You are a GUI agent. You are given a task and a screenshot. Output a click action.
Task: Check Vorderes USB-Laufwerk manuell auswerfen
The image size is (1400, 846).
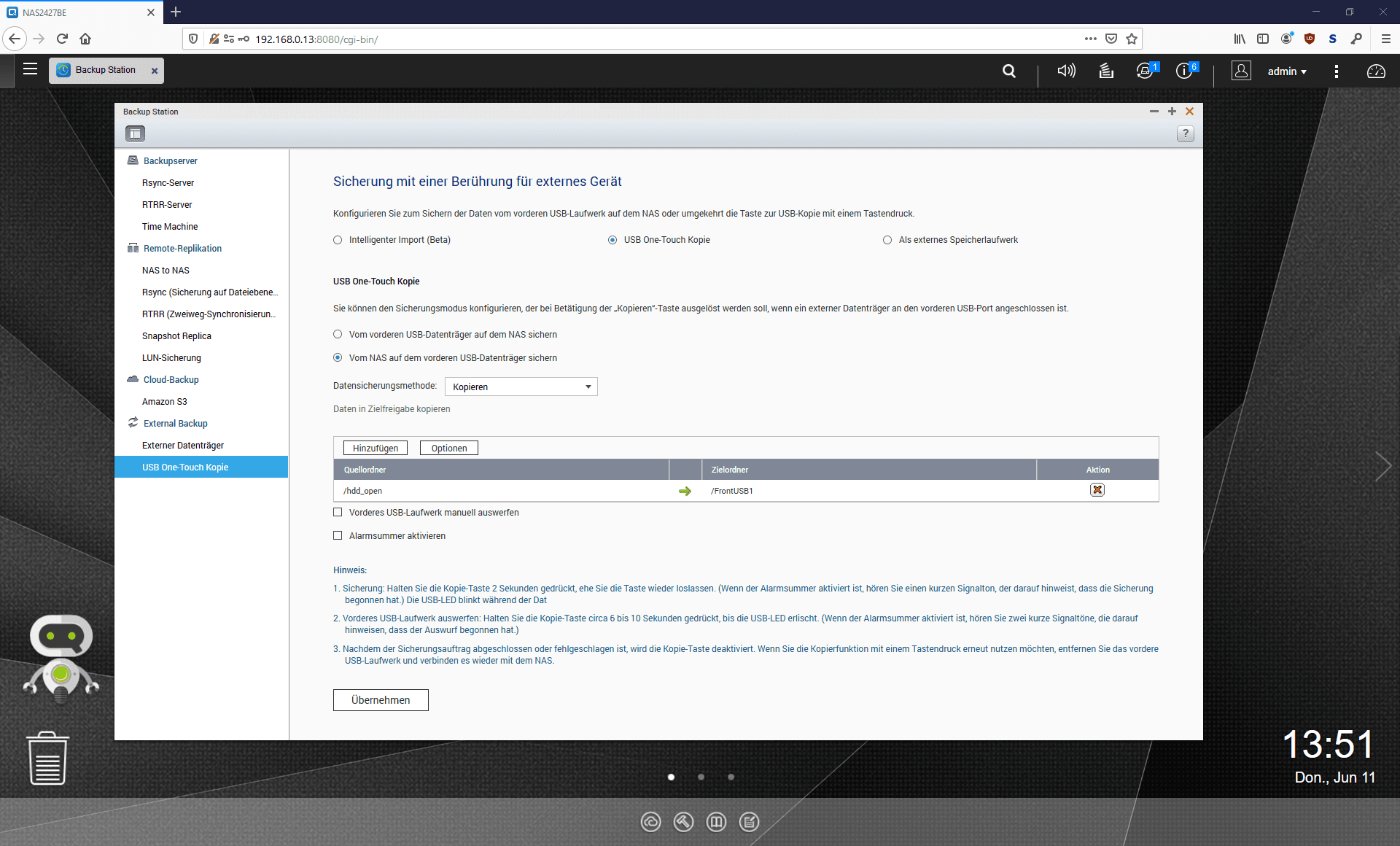pos(338,513)
